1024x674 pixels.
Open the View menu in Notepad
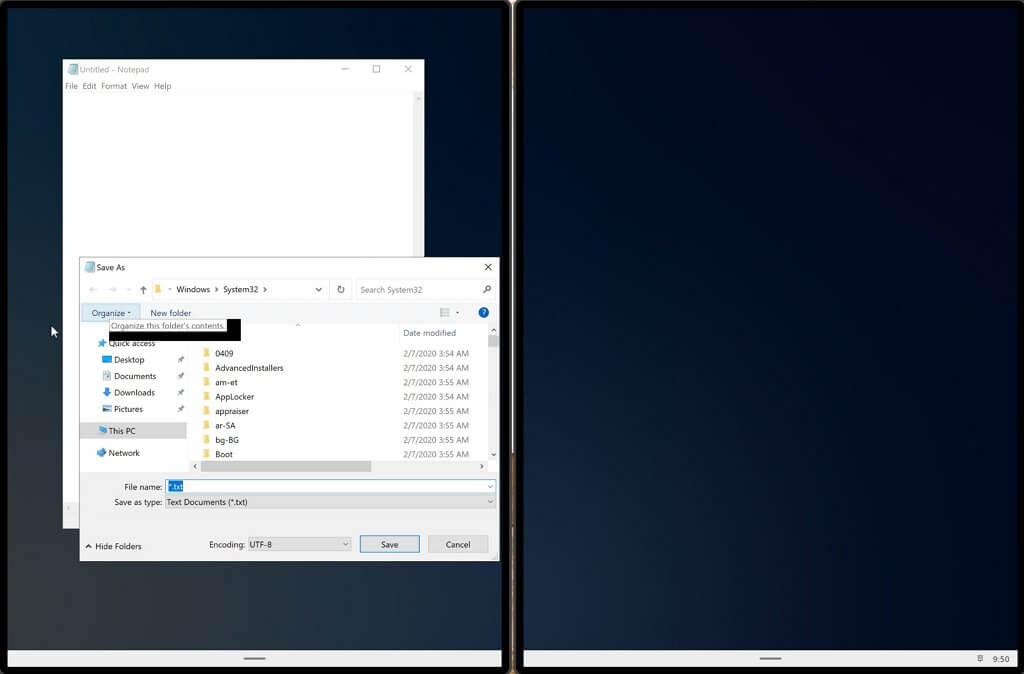(x=140, y=86)
